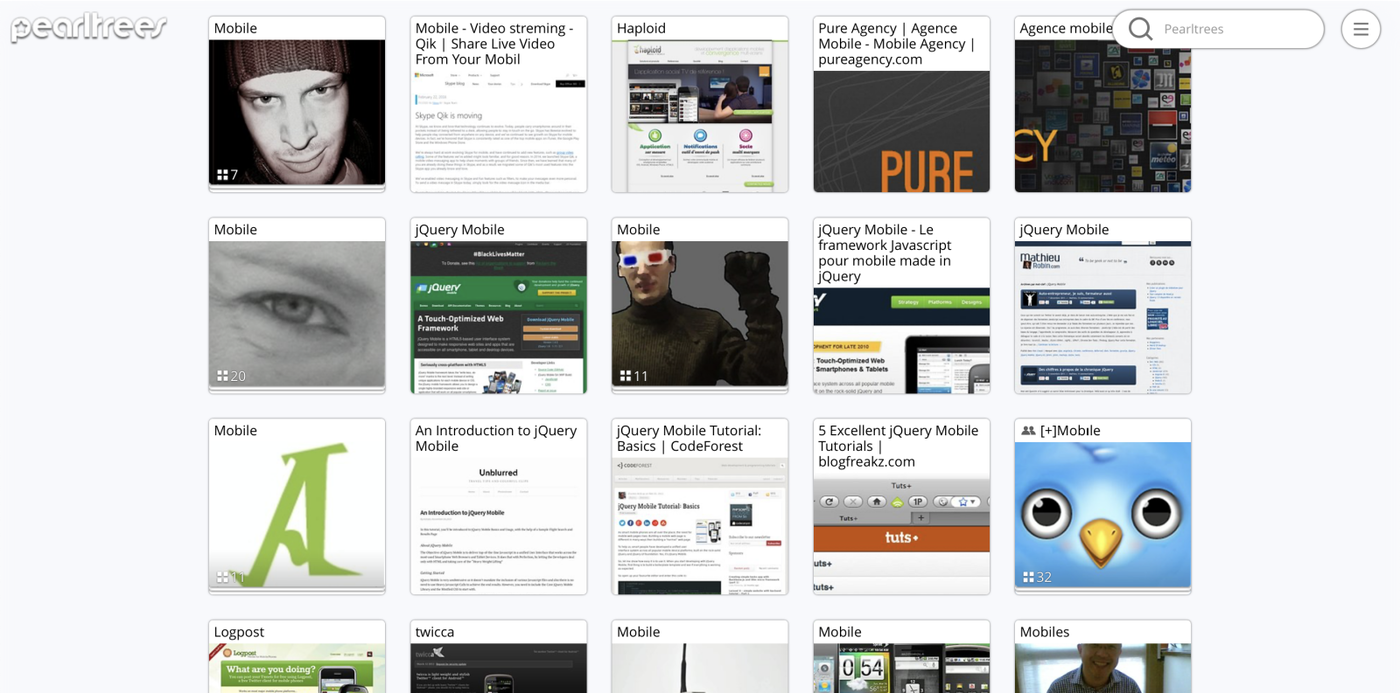Click the grid count icon showing 11 on 3D glasses tile
The width and height of the screenshot is (1400, 693).
click(x=625, y=376)
